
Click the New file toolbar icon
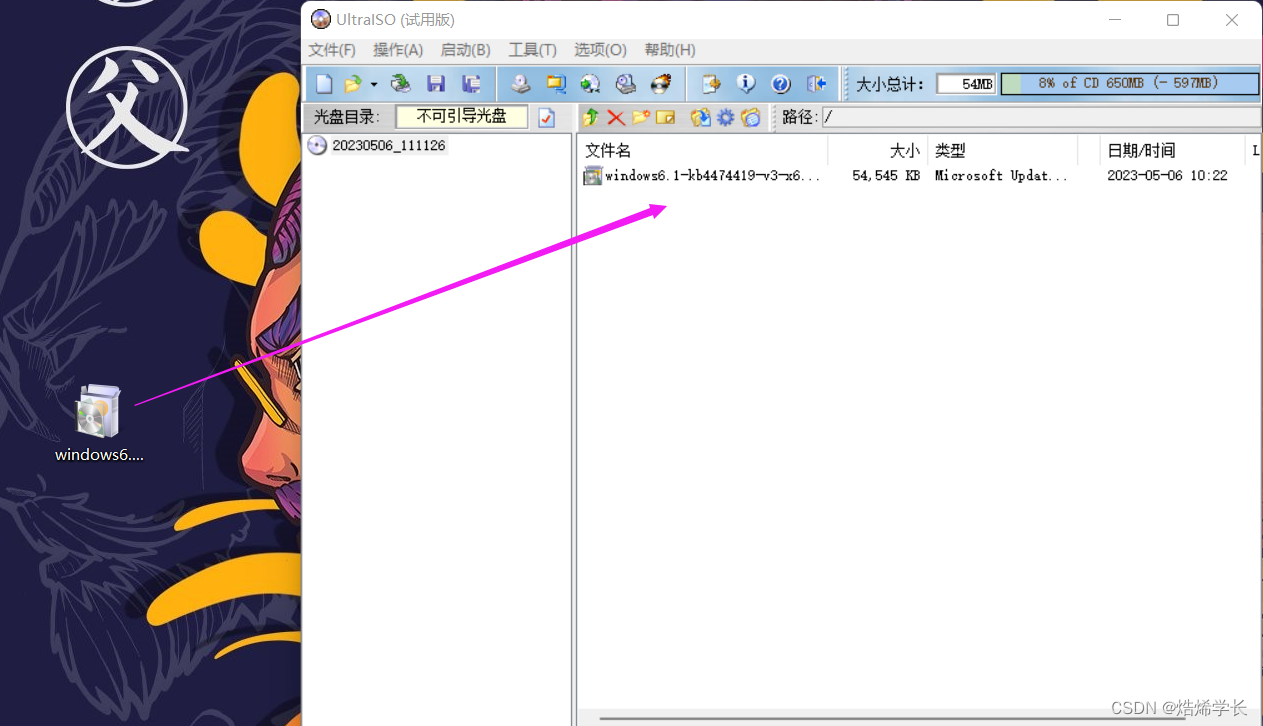tap(323, 84)
